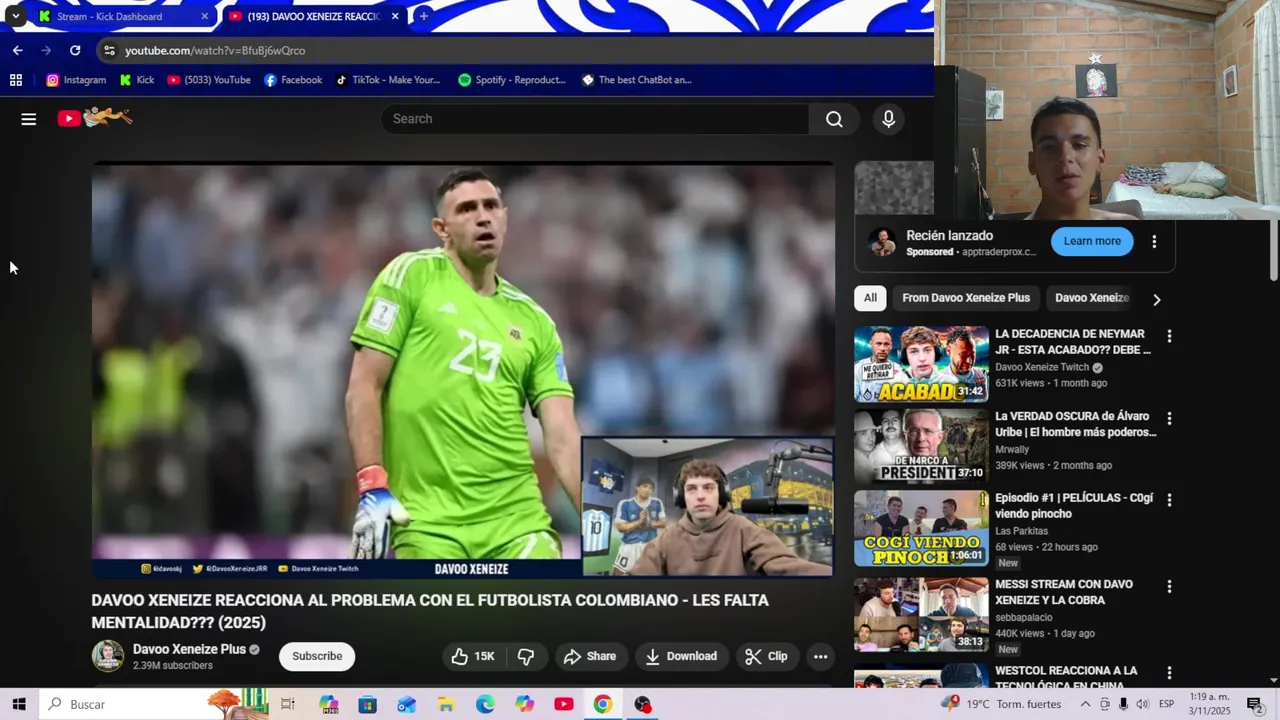The height and width of the screenshot is (720, 1280).
Task: Open options for Episodio #1 Películas video
Action: point(1169,500)
